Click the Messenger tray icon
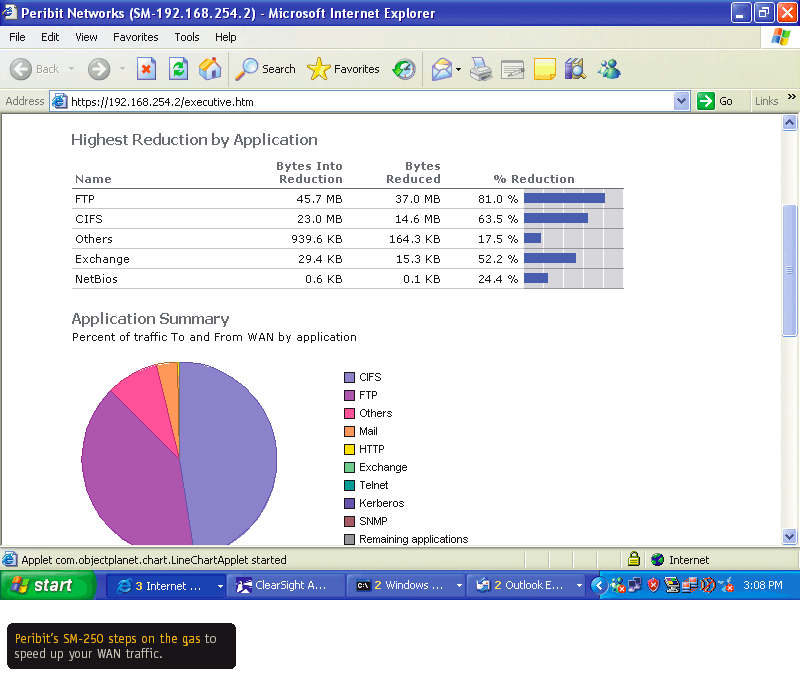Screen dimensions: 800x683 pos(618,585)
